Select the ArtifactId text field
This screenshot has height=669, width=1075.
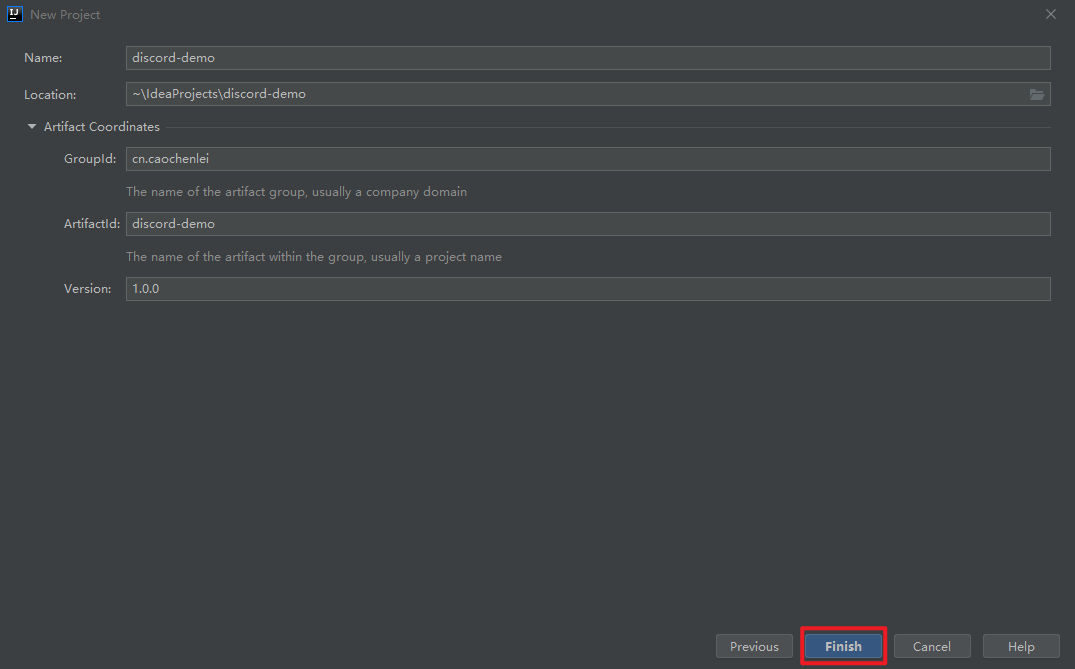(588, 223)
